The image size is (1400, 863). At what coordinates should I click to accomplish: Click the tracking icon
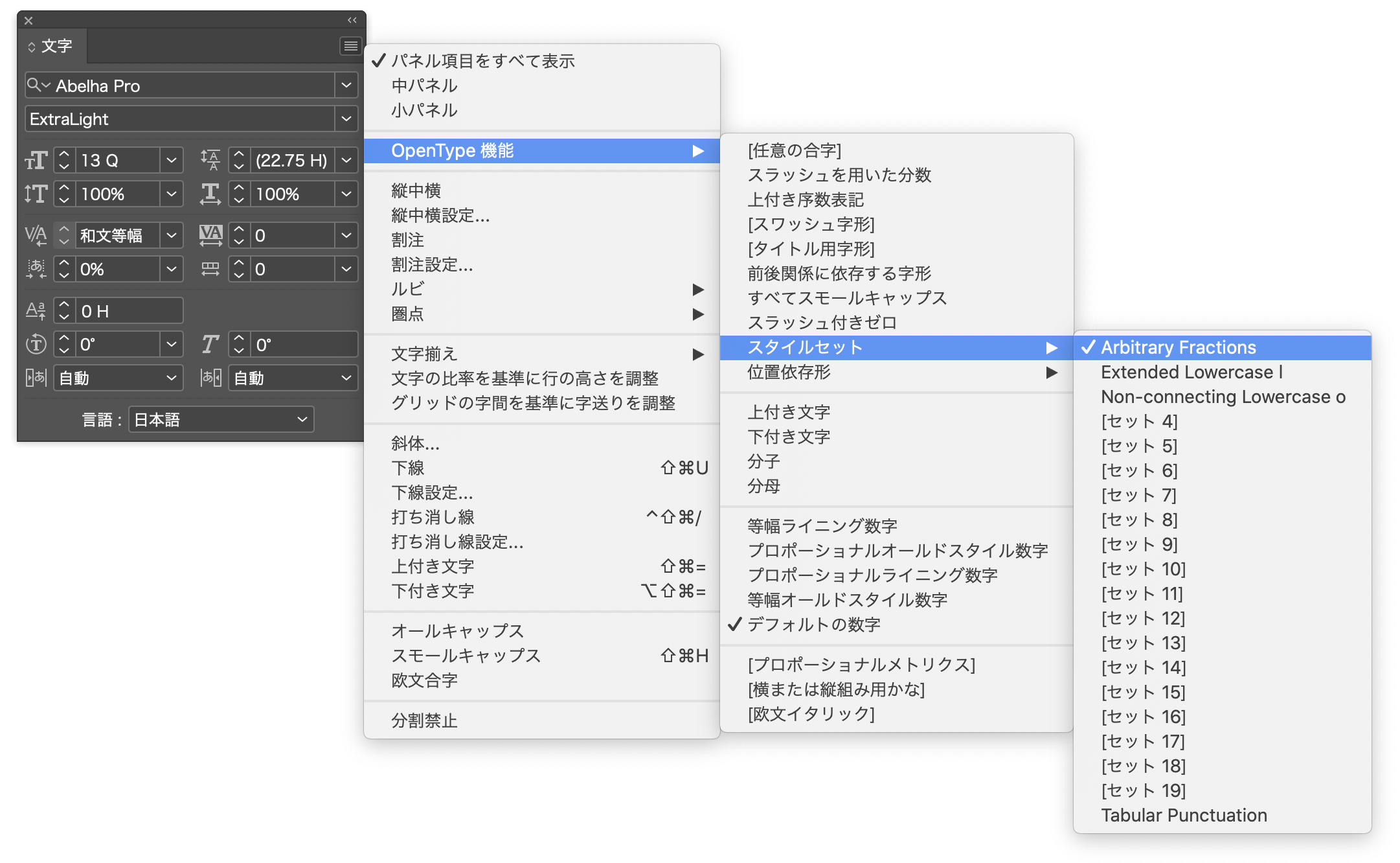210,235
